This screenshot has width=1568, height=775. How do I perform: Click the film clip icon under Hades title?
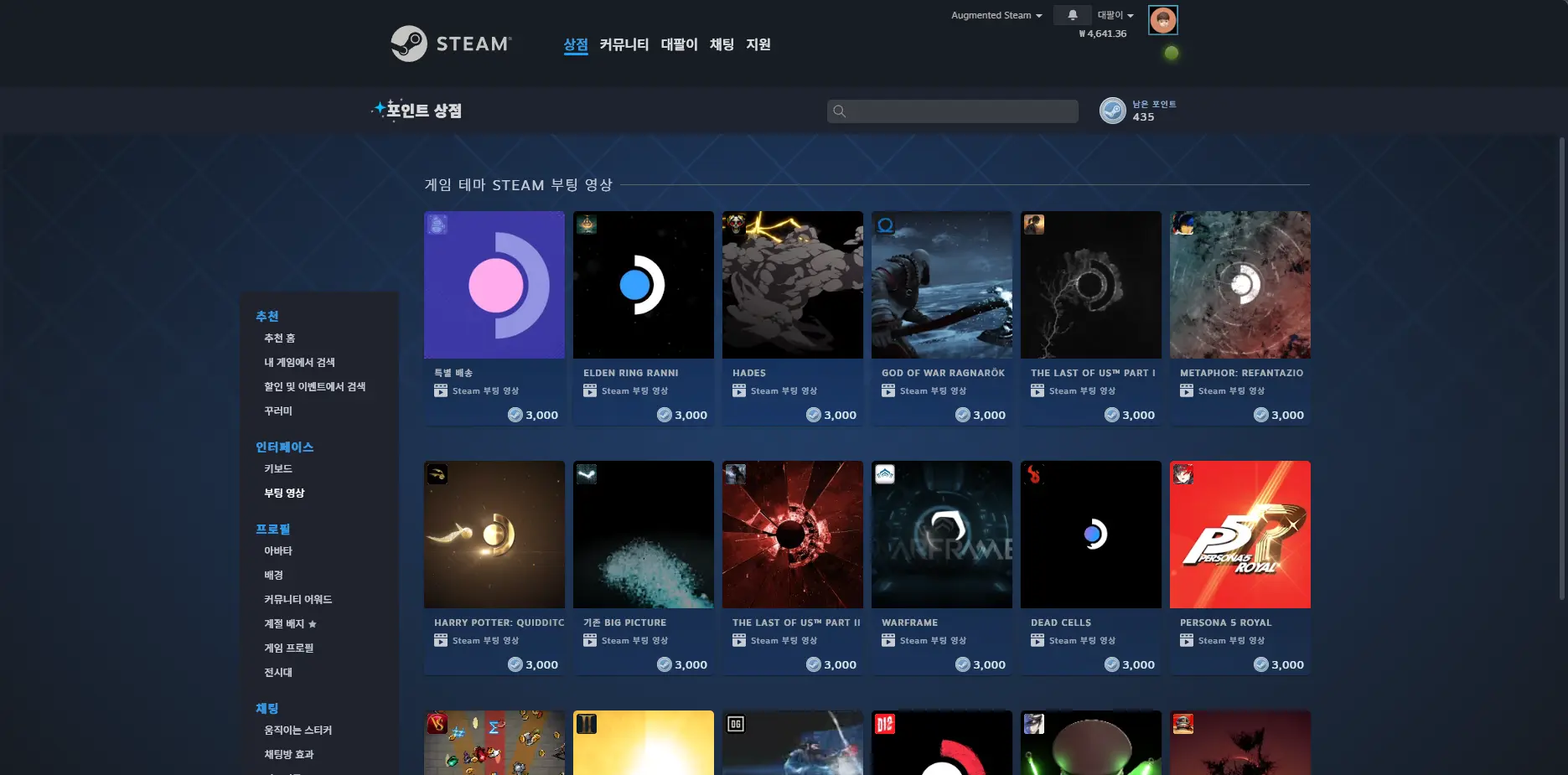click(739, 390)
